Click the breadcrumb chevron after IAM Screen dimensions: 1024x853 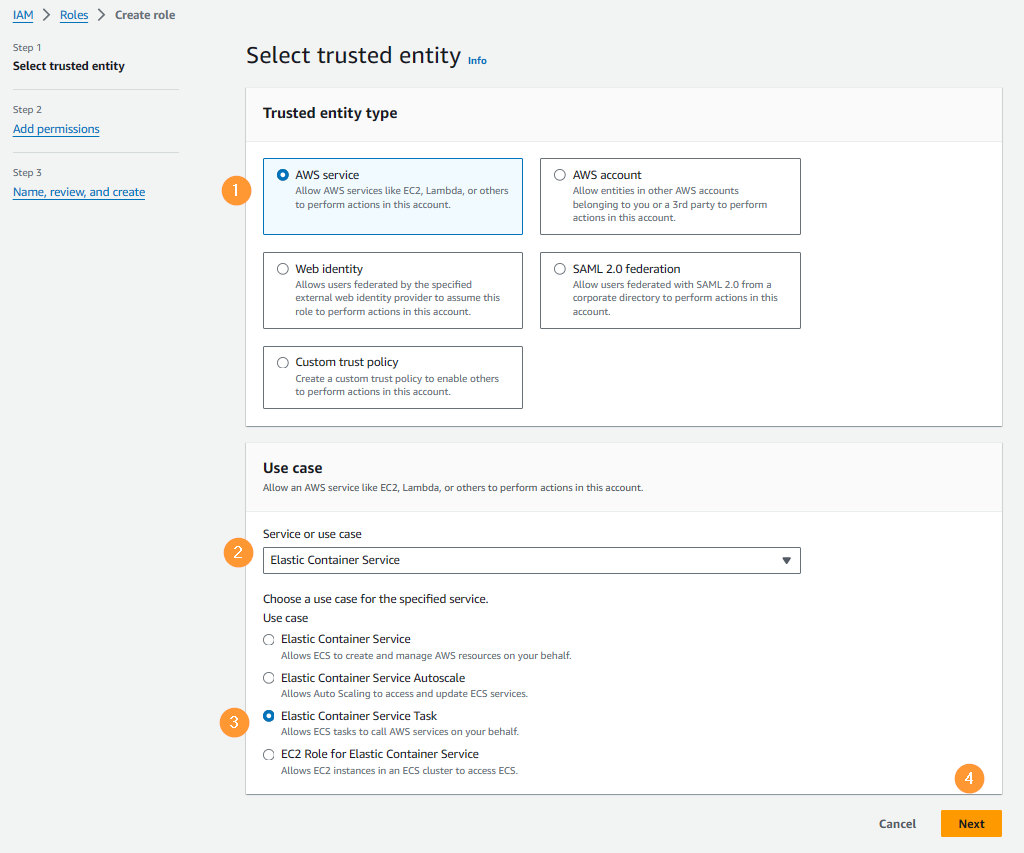[46, 15]
